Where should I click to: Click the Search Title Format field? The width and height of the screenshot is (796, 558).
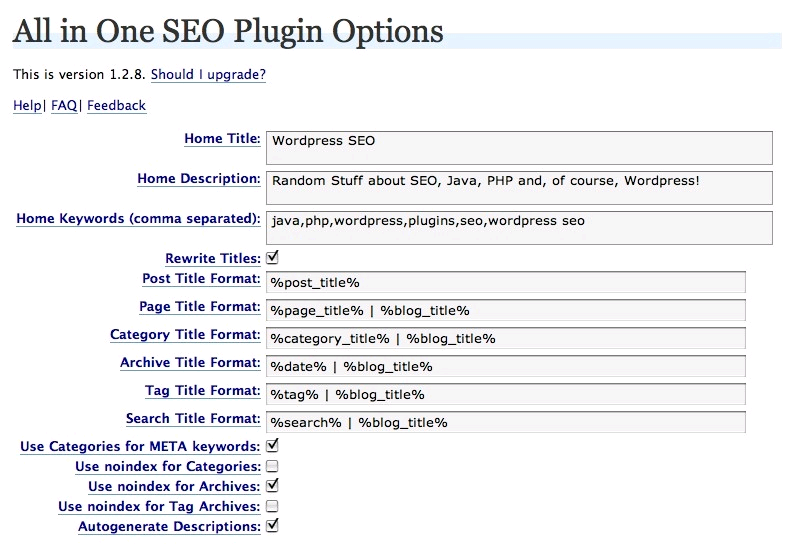click(505, 422)
